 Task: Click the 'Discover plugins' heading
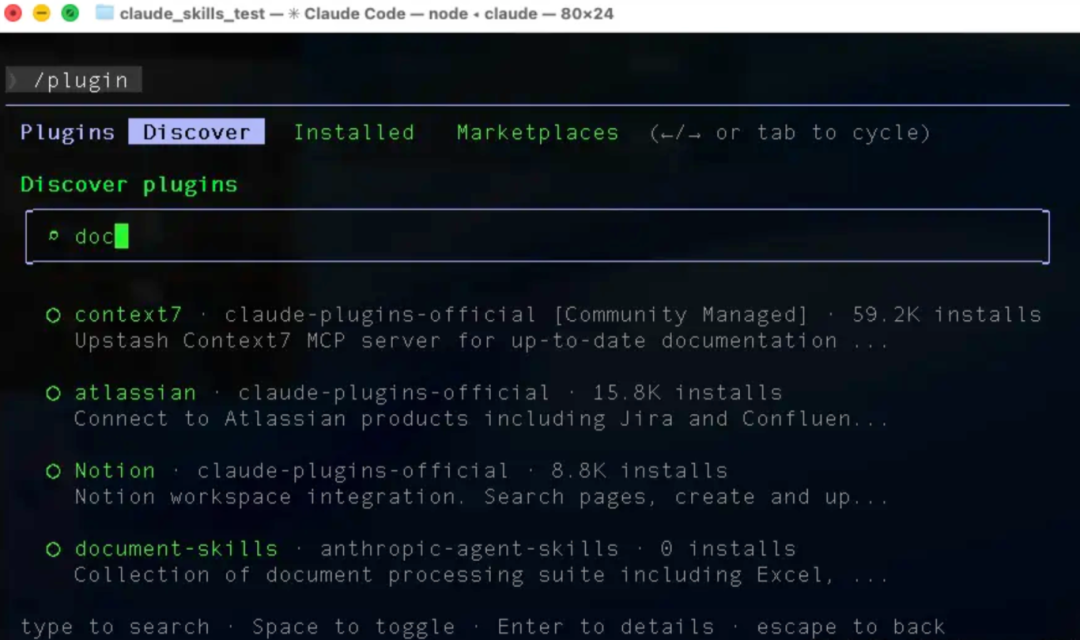click(129, 184)
